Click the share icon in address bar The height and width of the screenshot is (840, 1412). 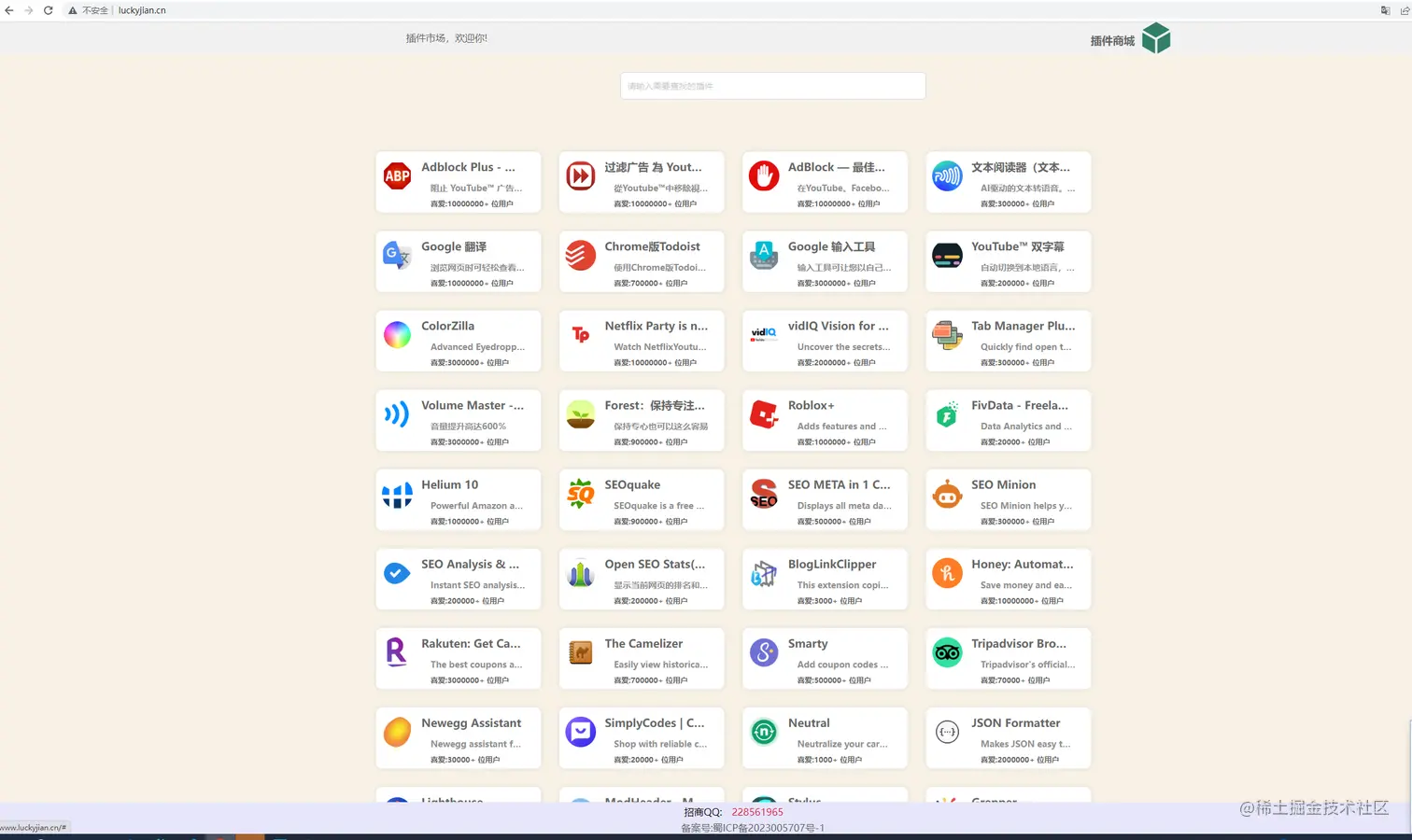tap(1405, 10)
